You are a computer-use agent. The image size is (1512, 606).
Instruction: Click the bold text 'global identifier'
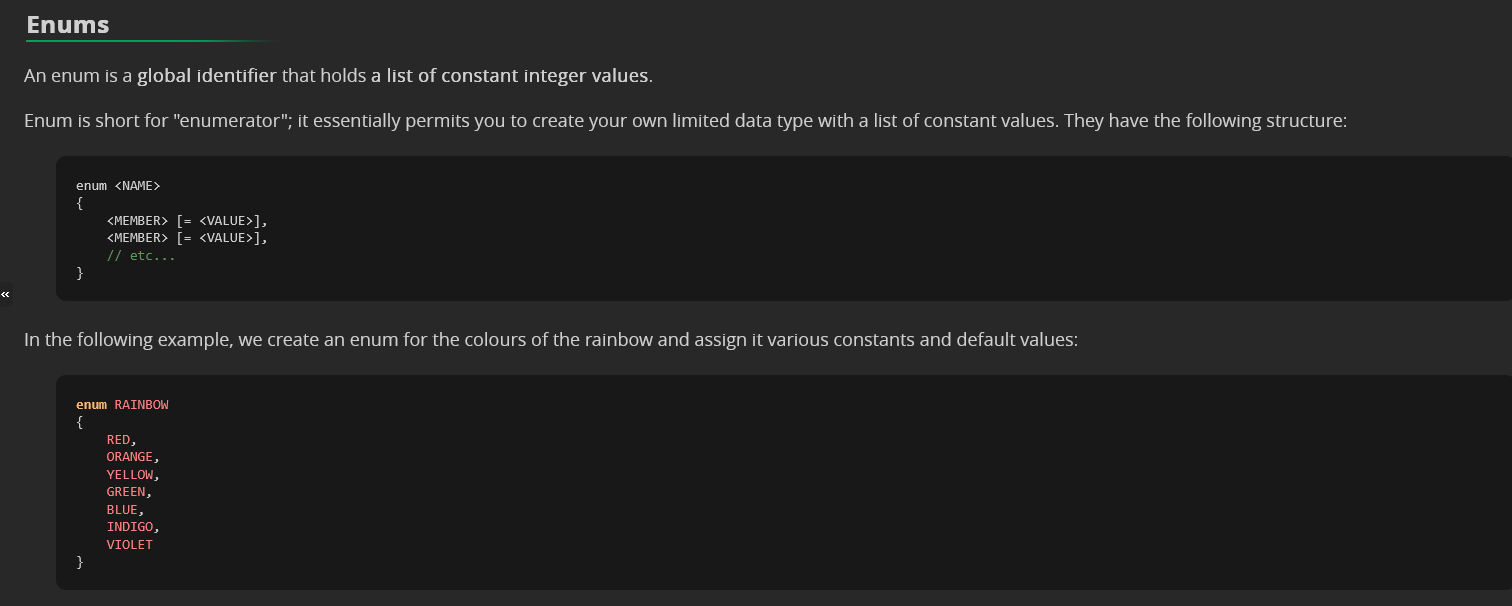click(207, 75)
